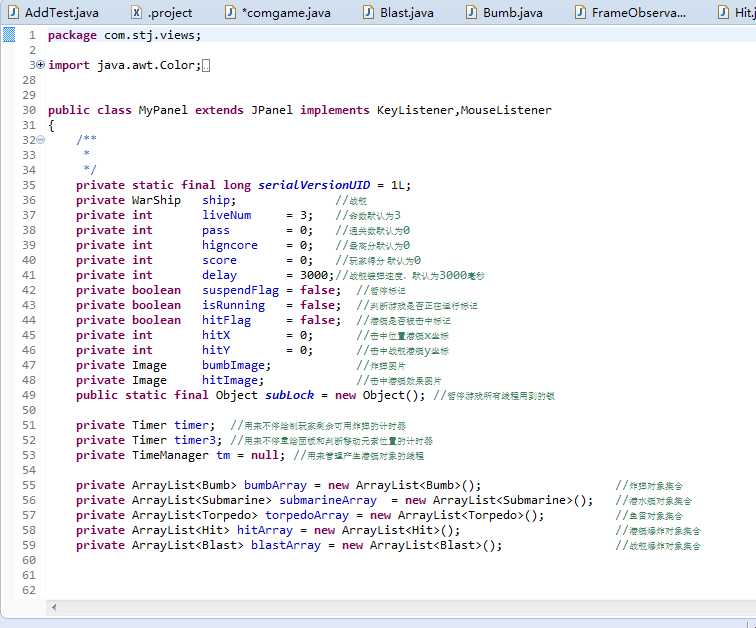Click KeyListener in the class declaration
This screenshot has height=628, width=756.
point(415,110)
